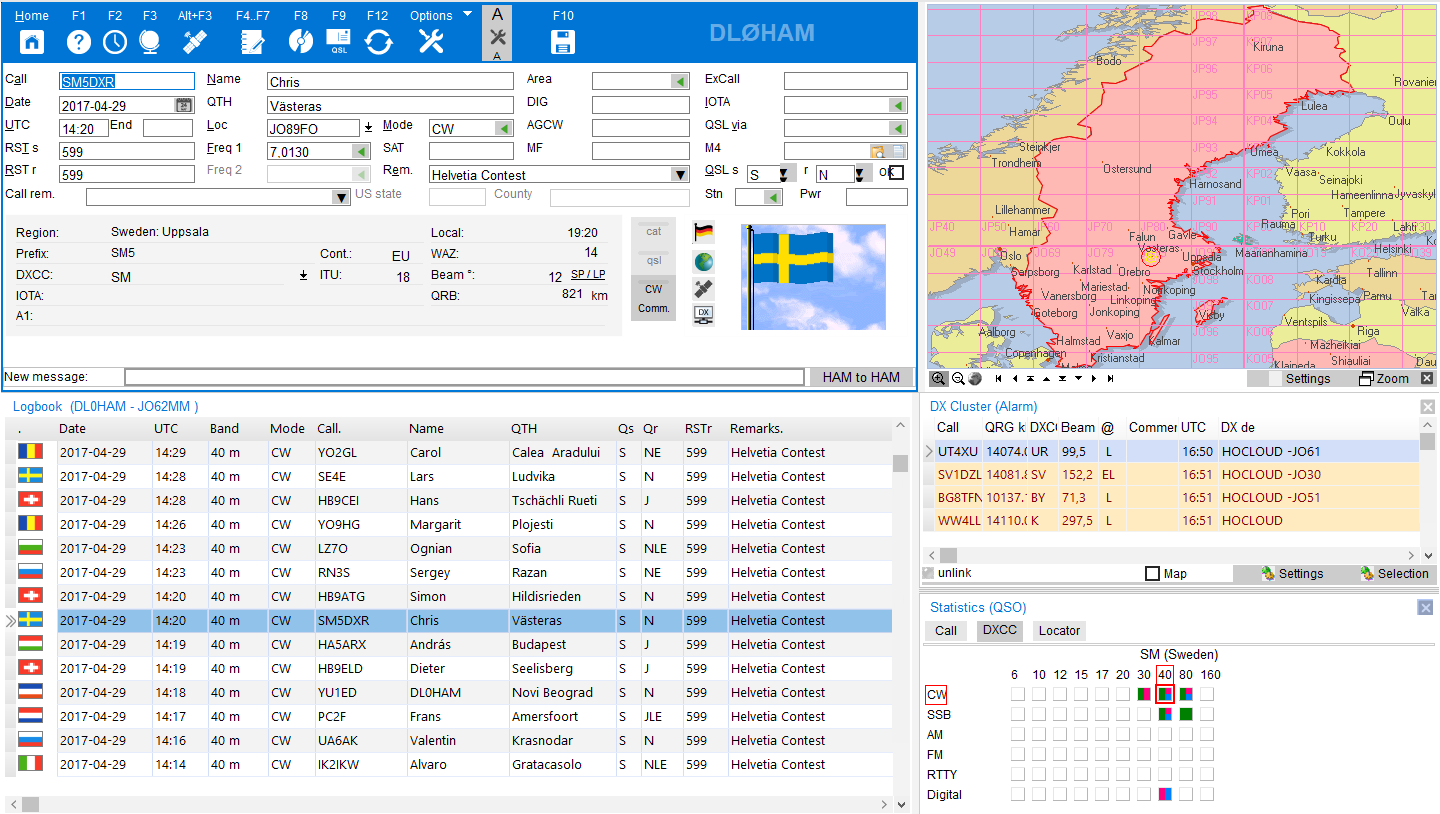Open DX Cluster Settings button
Screen dimensions: 1440x814
(1292, 573)
